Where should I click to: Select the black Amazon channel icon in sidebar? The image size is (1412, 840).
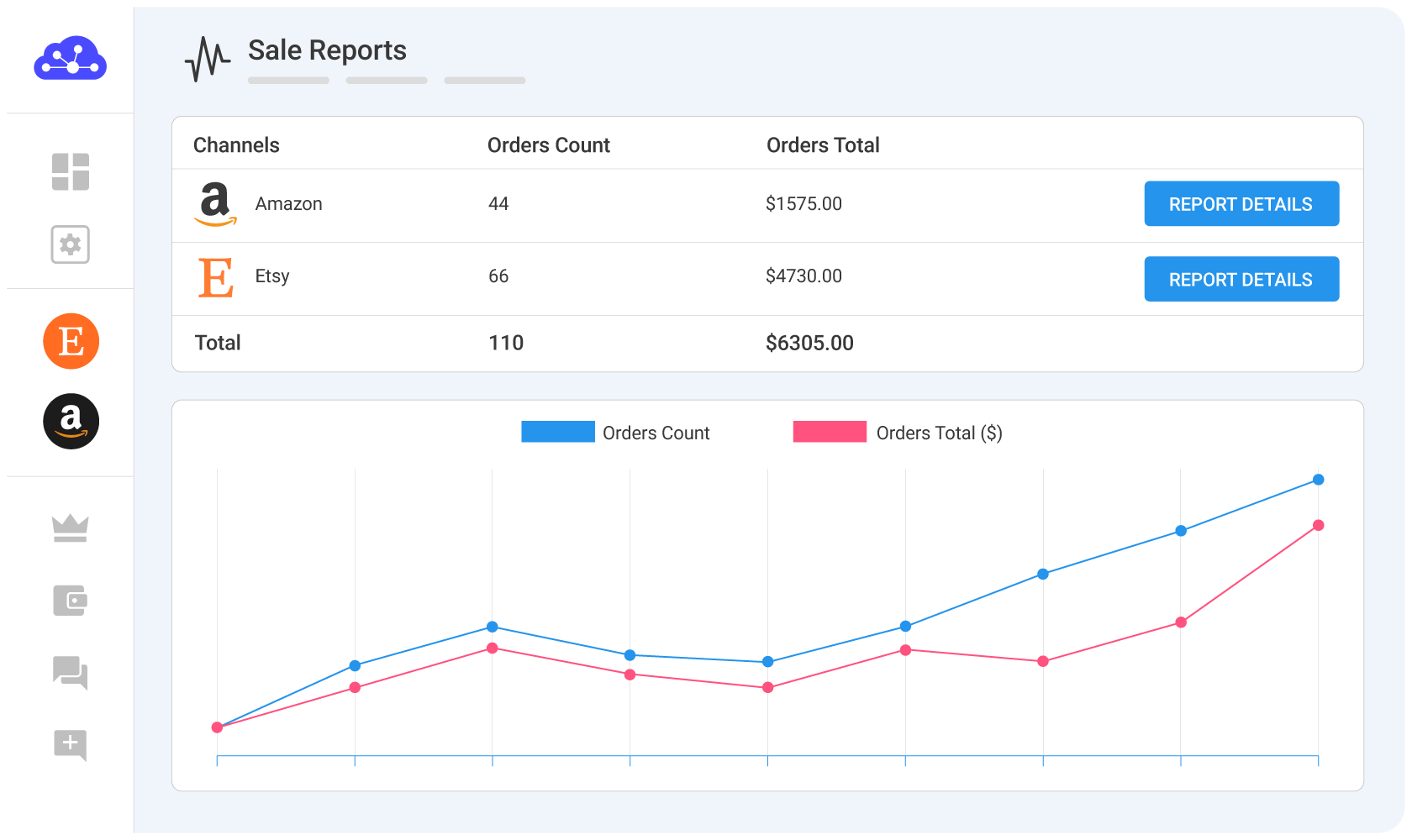71,421
